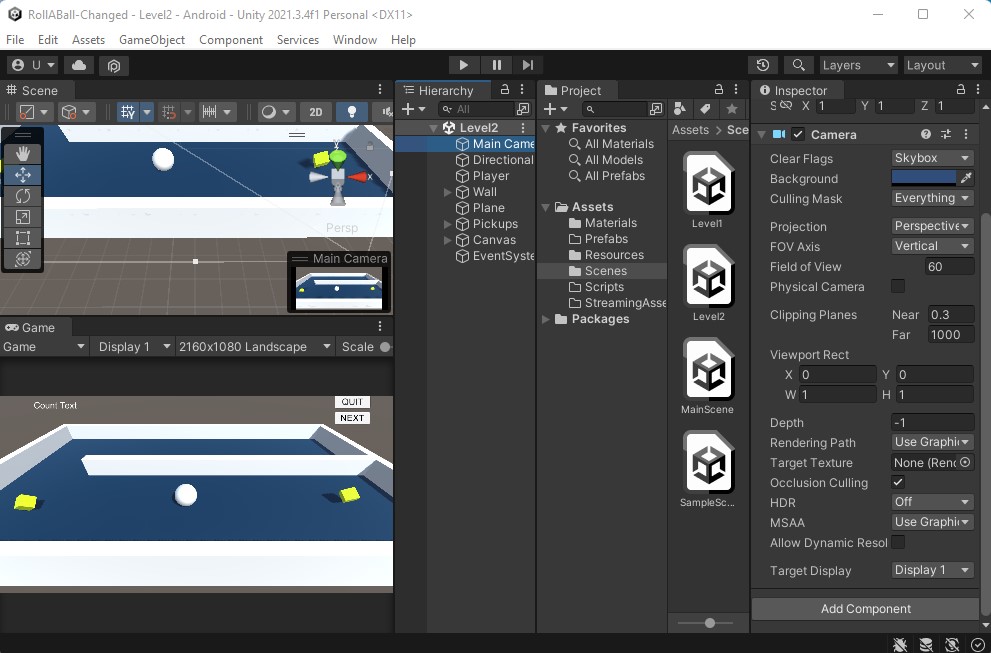Select the Rect Transform tool
The image size is (991, 653).
click(x=23, y=239)
